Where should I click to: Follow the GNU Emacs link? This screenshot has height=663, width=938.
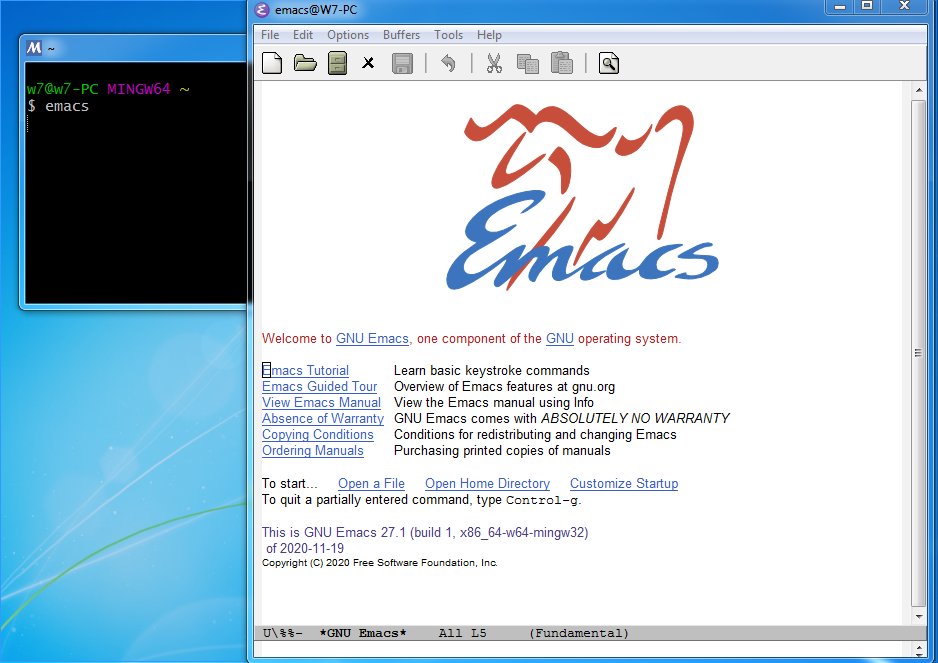point(372,339)
